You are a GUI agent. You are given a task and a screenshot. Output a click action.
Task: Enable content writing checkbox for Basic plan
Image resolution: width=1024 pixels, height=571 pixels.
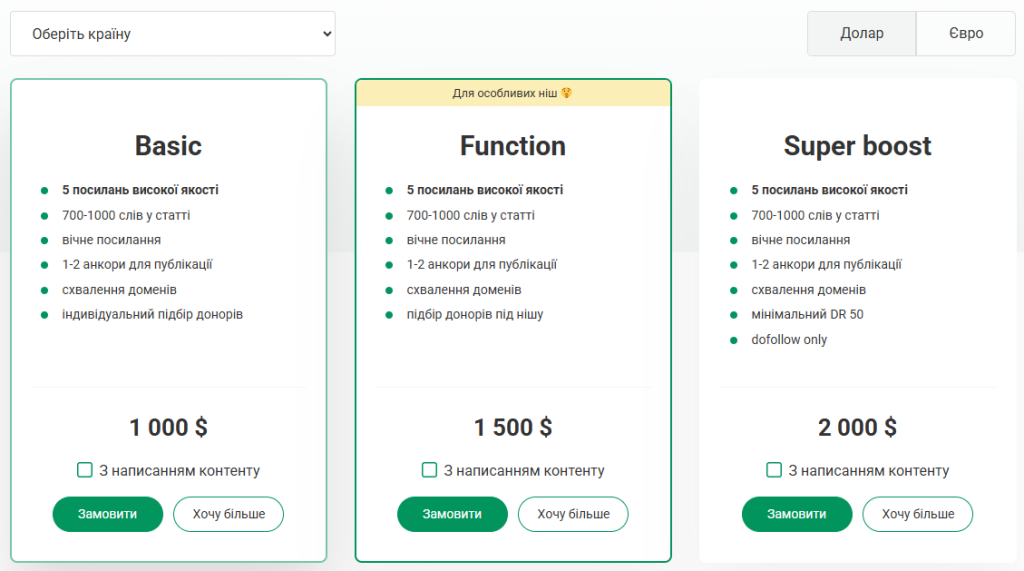(85, 470)
